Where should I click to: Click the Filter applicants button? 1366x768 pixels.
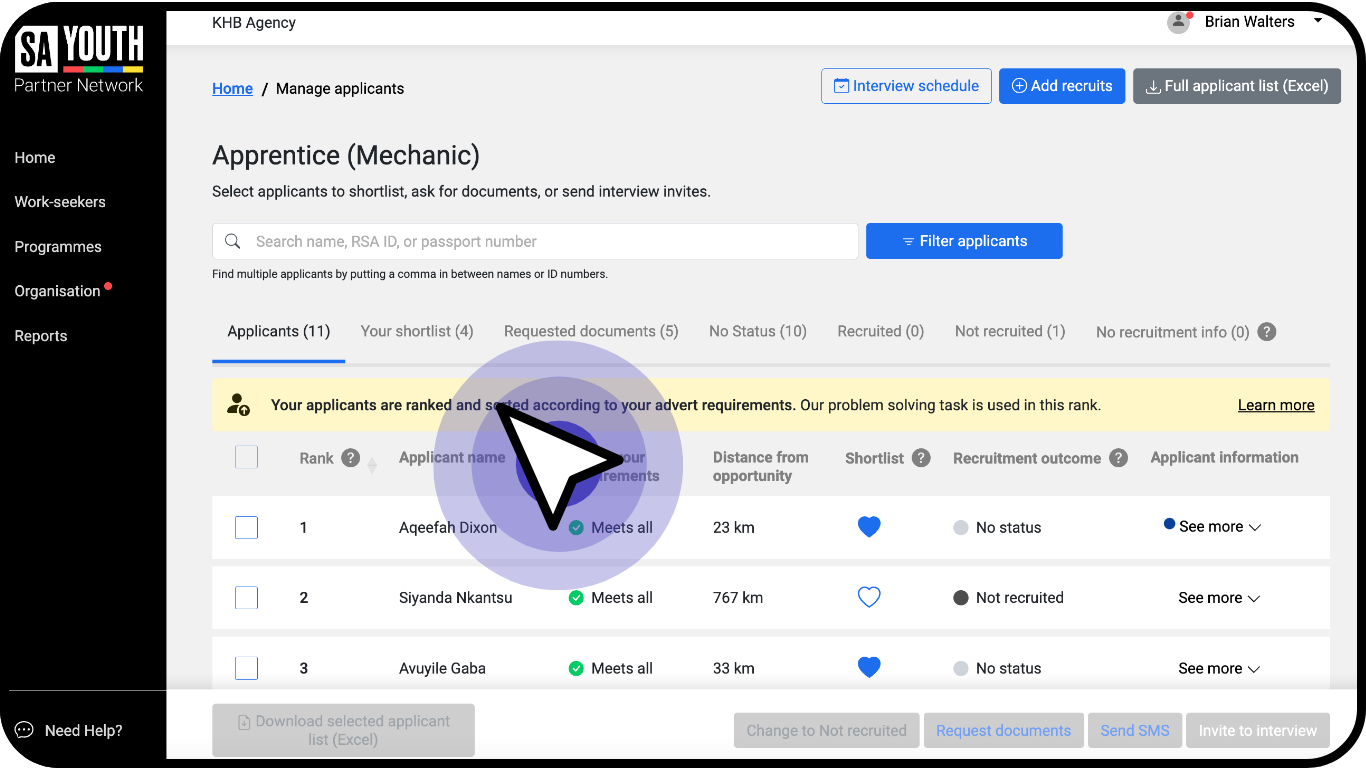(x=963, y=241)
